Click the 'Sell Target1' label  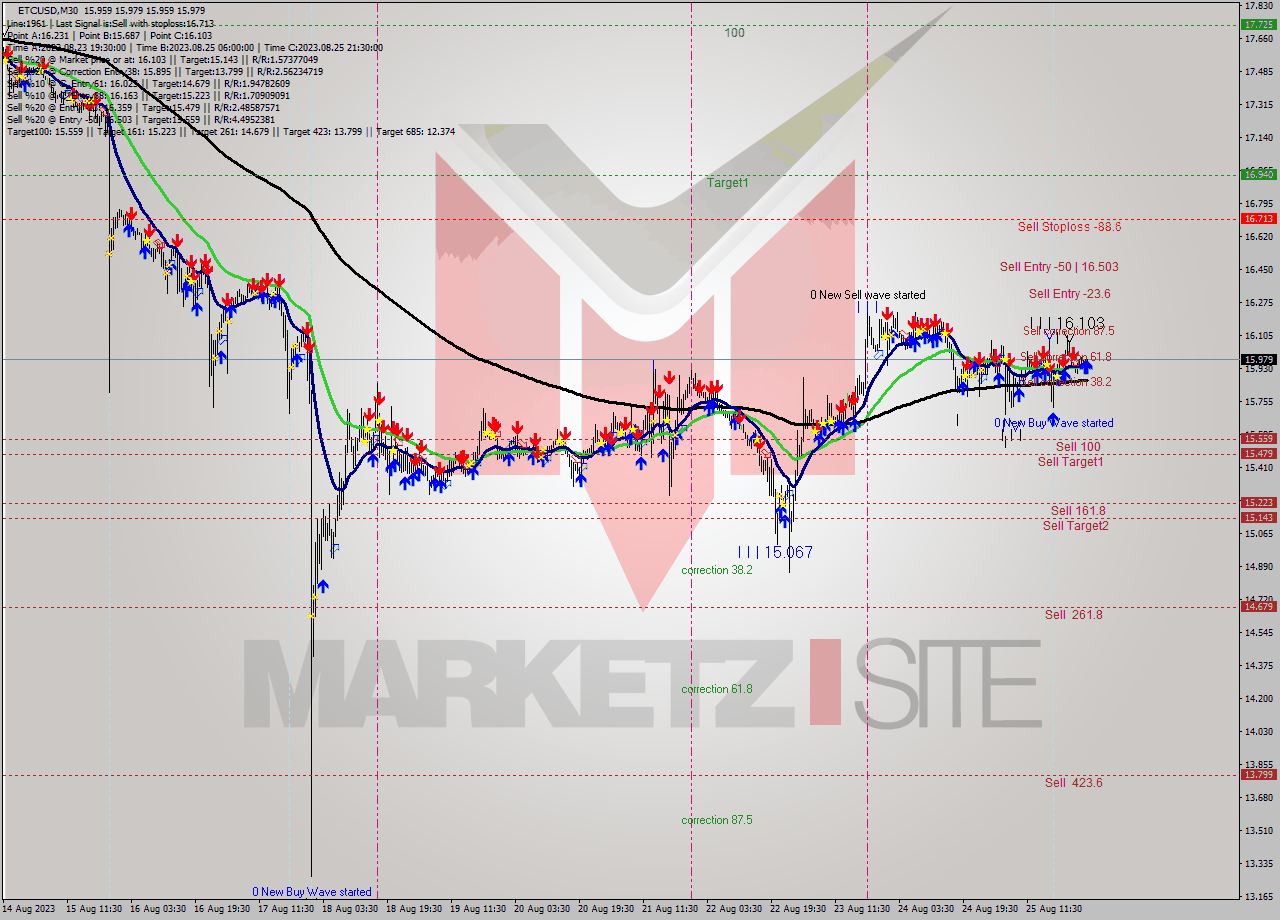point(1070,462)
